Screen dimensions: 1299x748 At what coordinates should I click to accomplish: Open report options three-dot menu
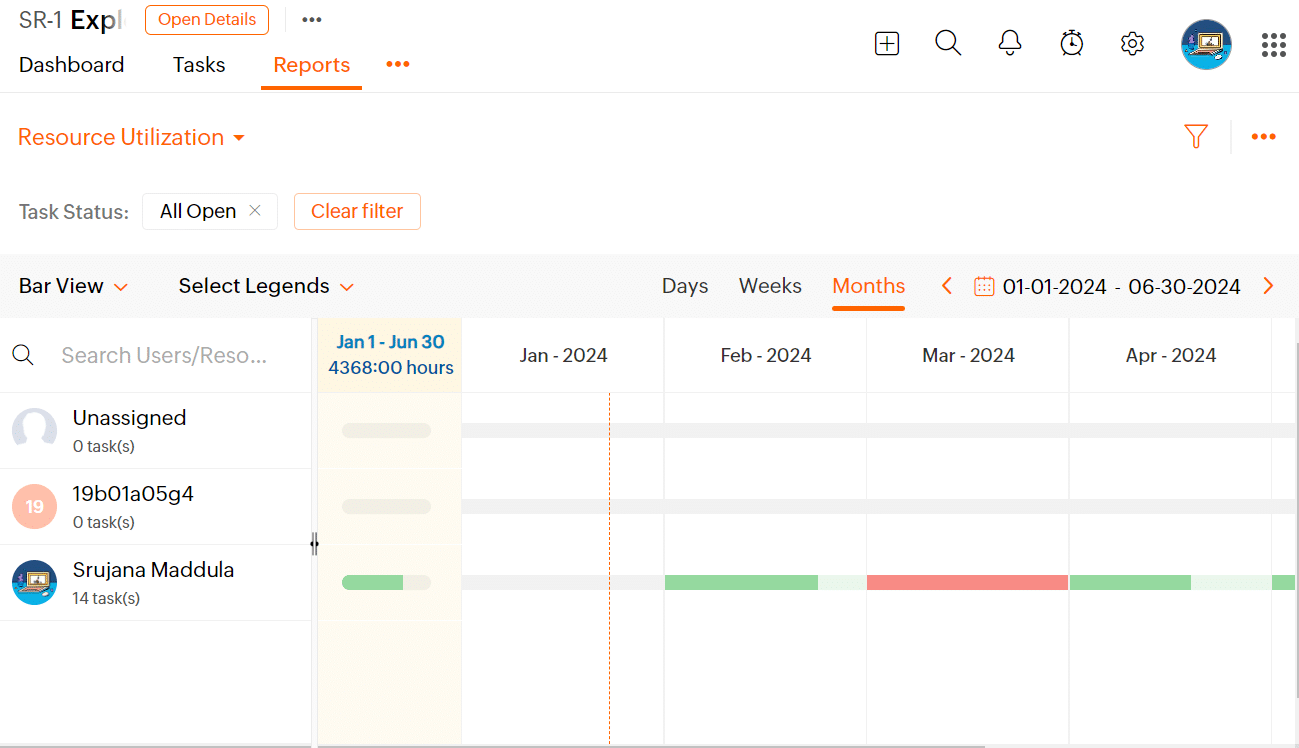pos(1264,137)
